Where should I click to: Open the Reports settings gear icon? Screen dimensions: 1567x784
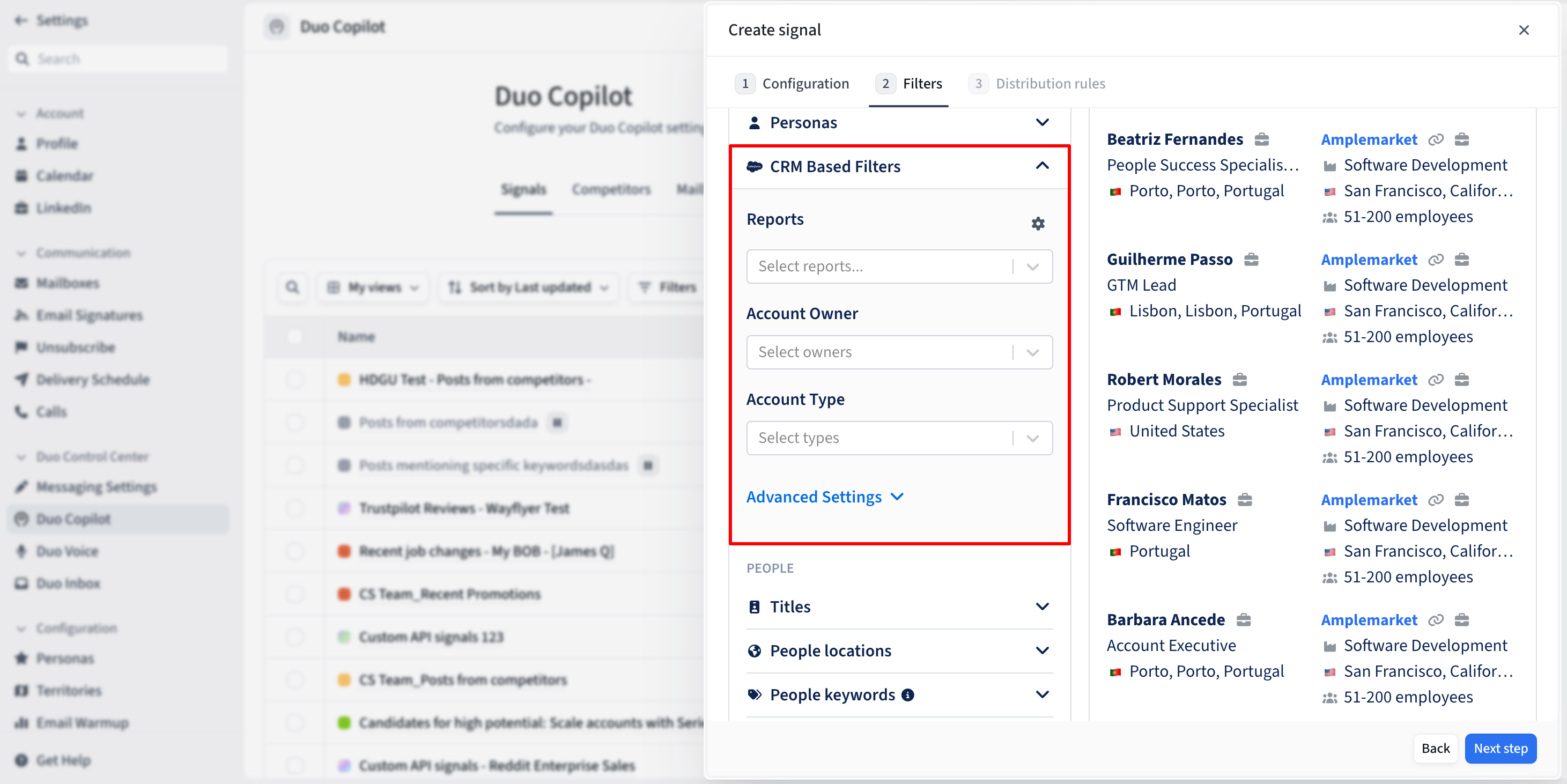[x=1038, y=223]
